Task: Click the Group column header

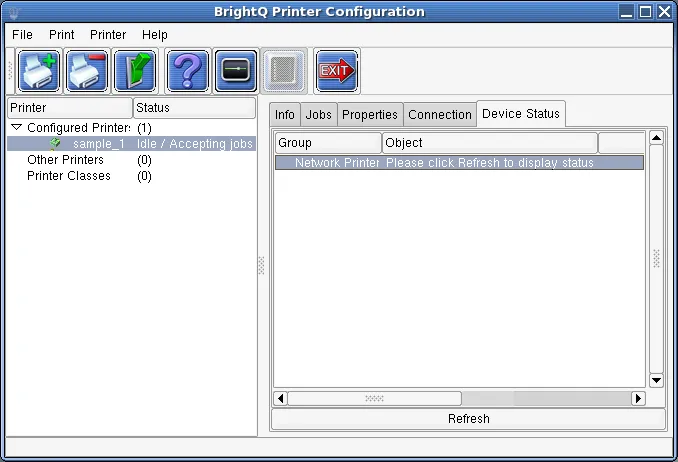Action: tap(328, 143)
